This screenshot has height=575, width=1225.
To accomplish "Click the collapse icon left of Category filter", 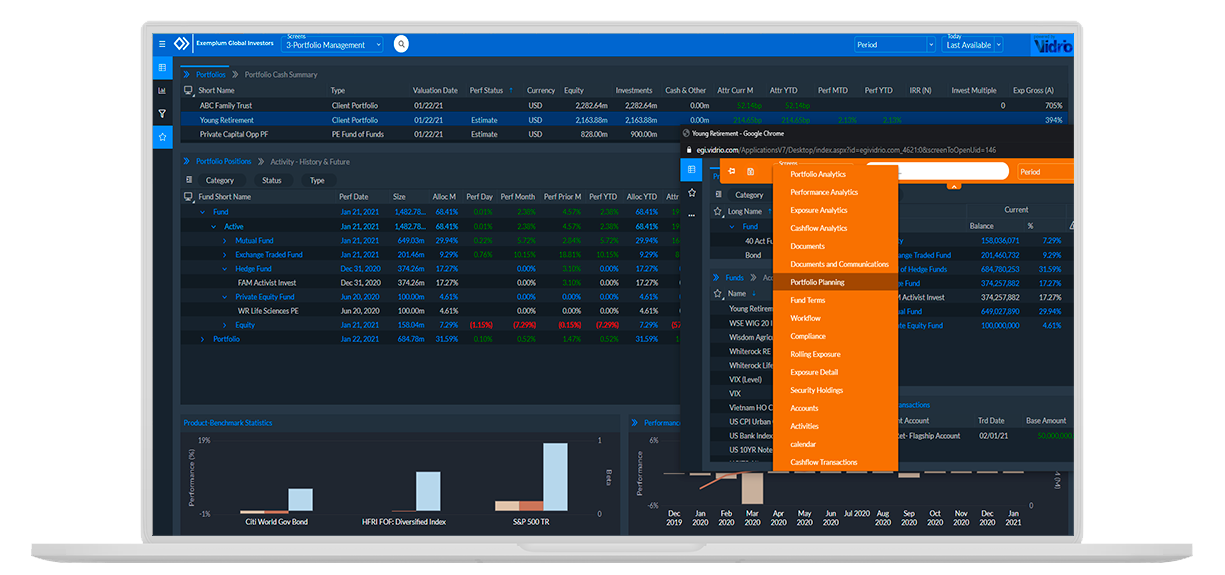I will coord(190,180).
